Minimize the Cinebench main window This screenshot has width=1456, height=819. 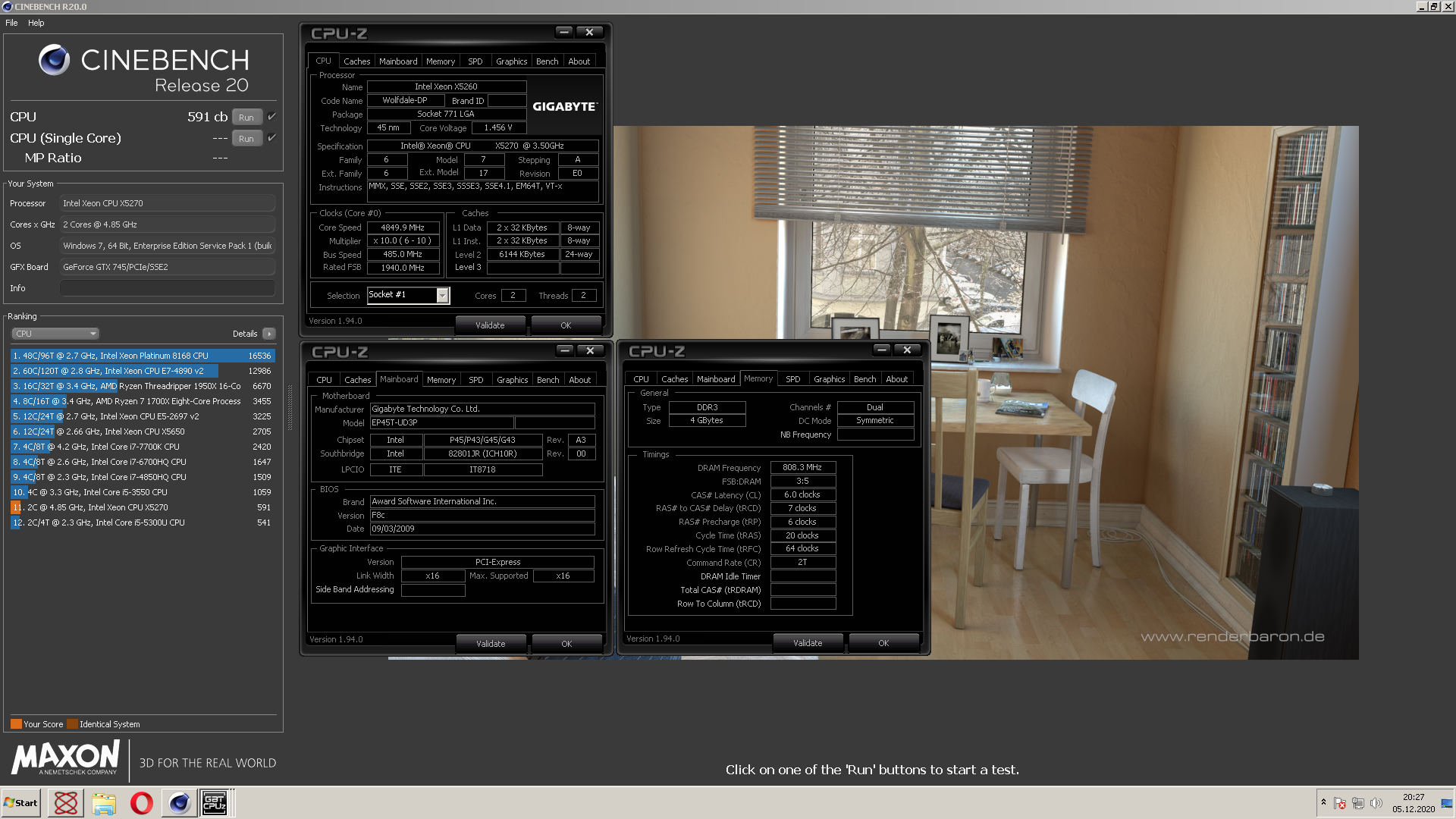[1421, 7]
